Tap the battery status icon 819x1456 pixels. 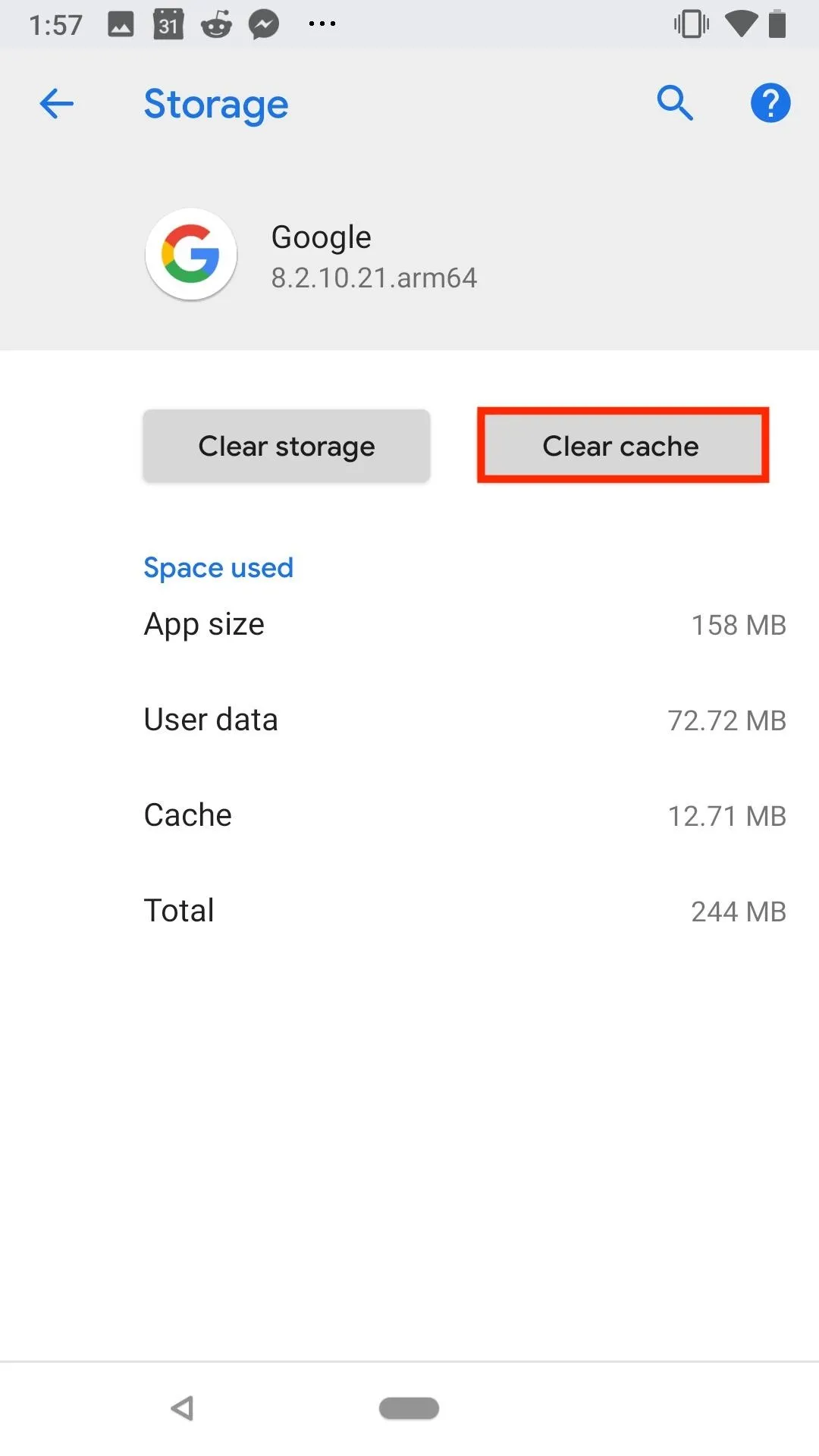point(777,24)
